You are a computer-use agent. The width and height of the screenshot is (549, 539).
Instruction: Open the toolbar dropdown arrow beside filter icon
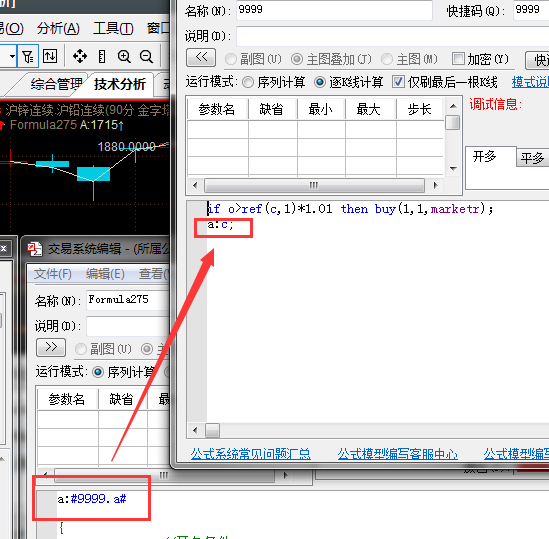tap(12, 56)
